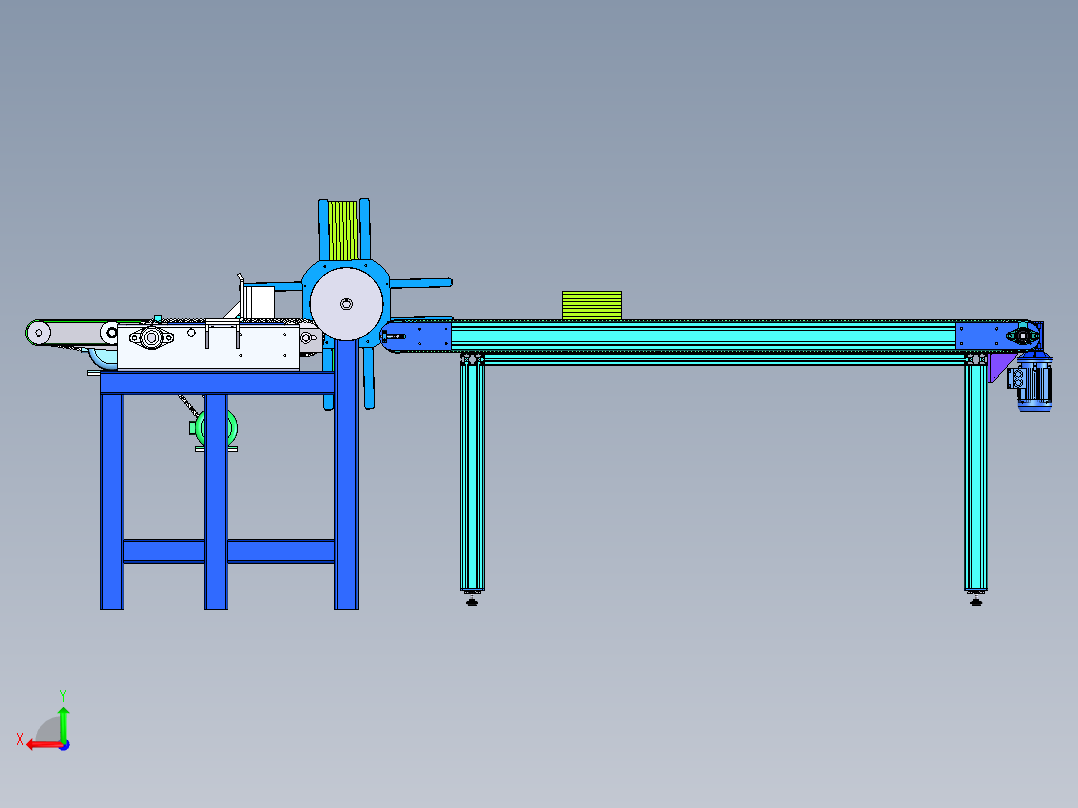Select the small white box above the left machine

tap(260, 302)
